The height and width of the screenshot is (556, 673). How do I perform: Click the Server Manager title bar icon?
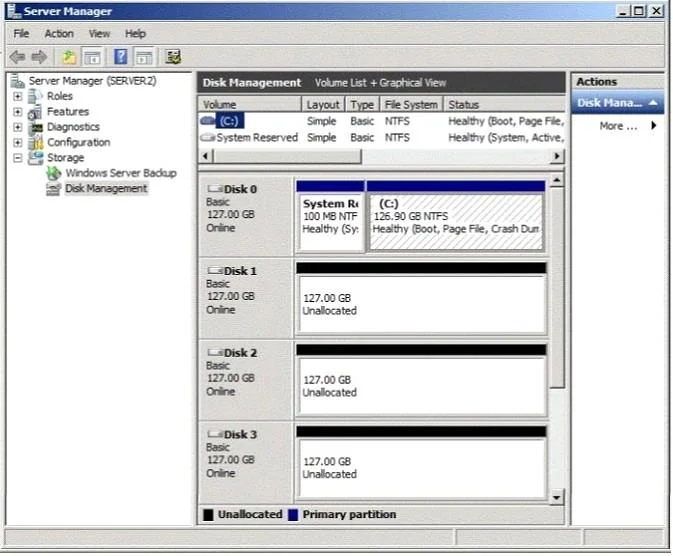[x=14, y=11]
